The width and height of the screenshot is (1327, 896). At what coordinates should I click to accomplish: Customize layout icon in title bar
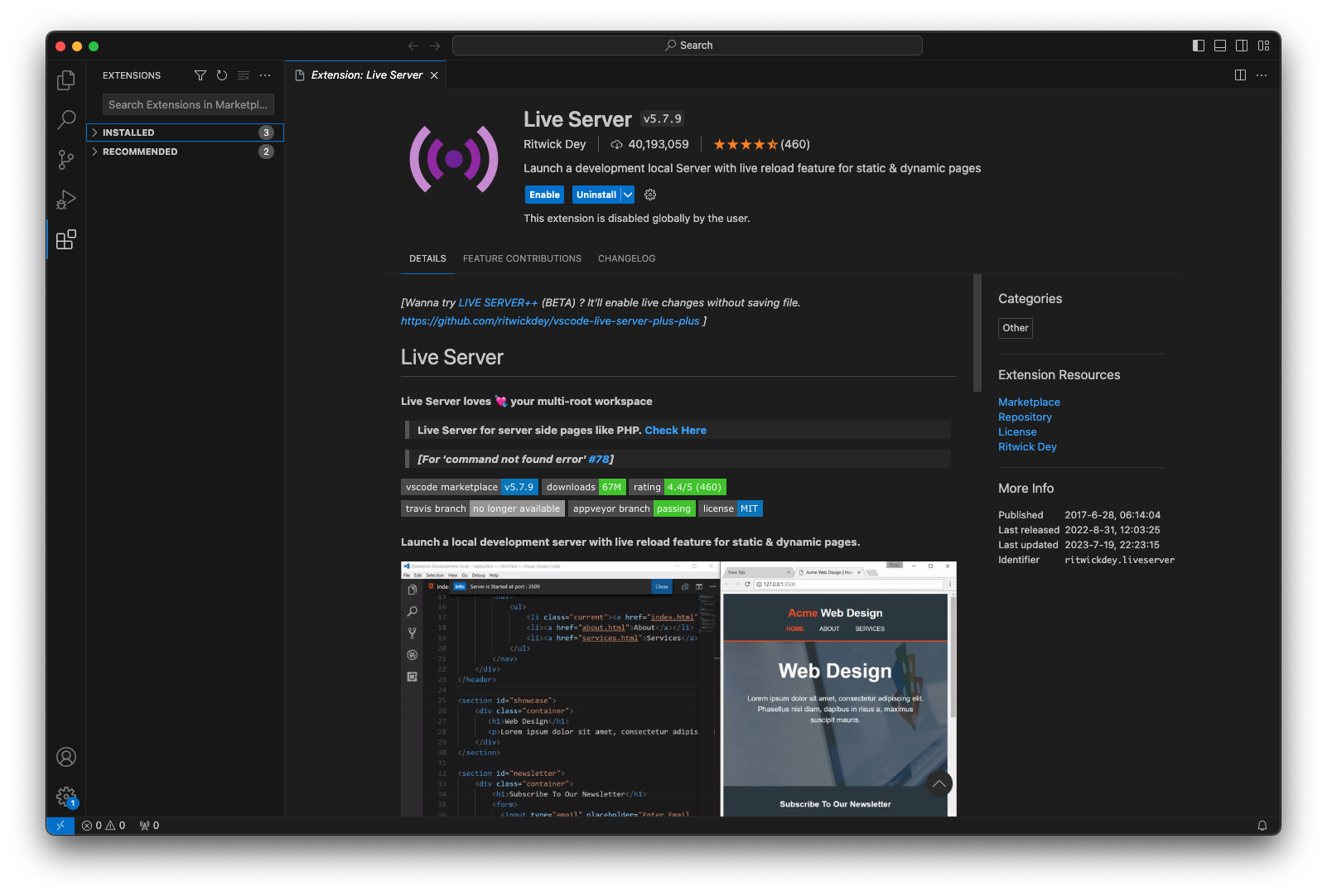click(1263, 46)
